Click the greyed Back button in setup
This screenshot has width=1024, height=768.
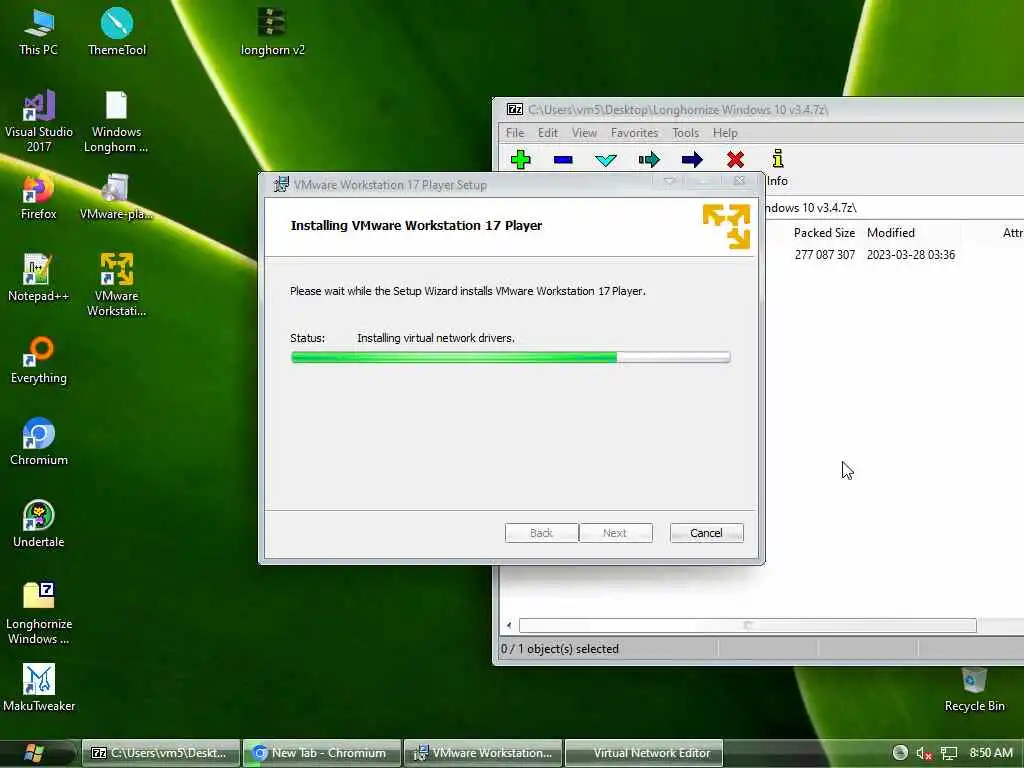(x=541, y=533)
